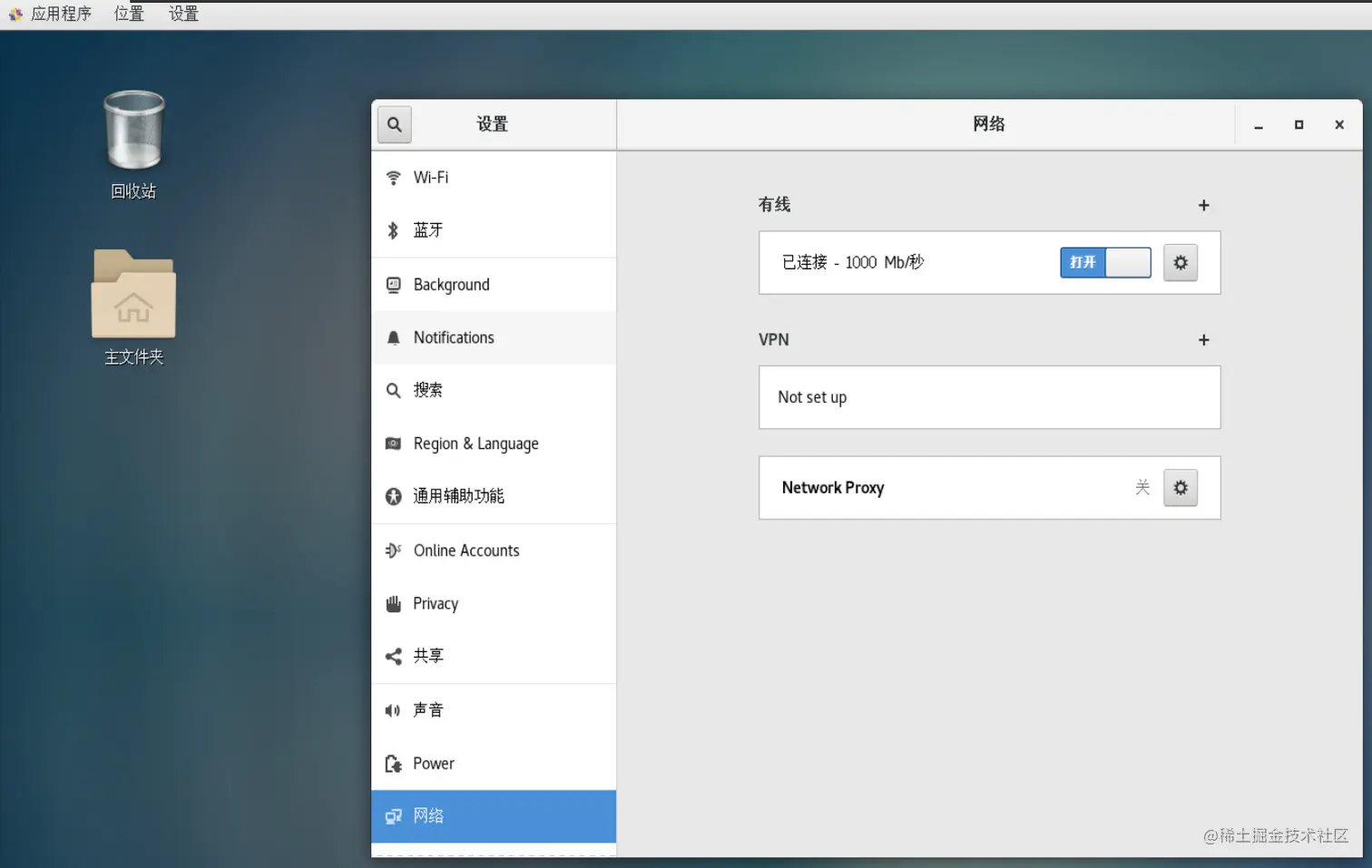Select 搜索 in the settings sidebar
The image size is (1372, 868).
click(x=494, y=390)
